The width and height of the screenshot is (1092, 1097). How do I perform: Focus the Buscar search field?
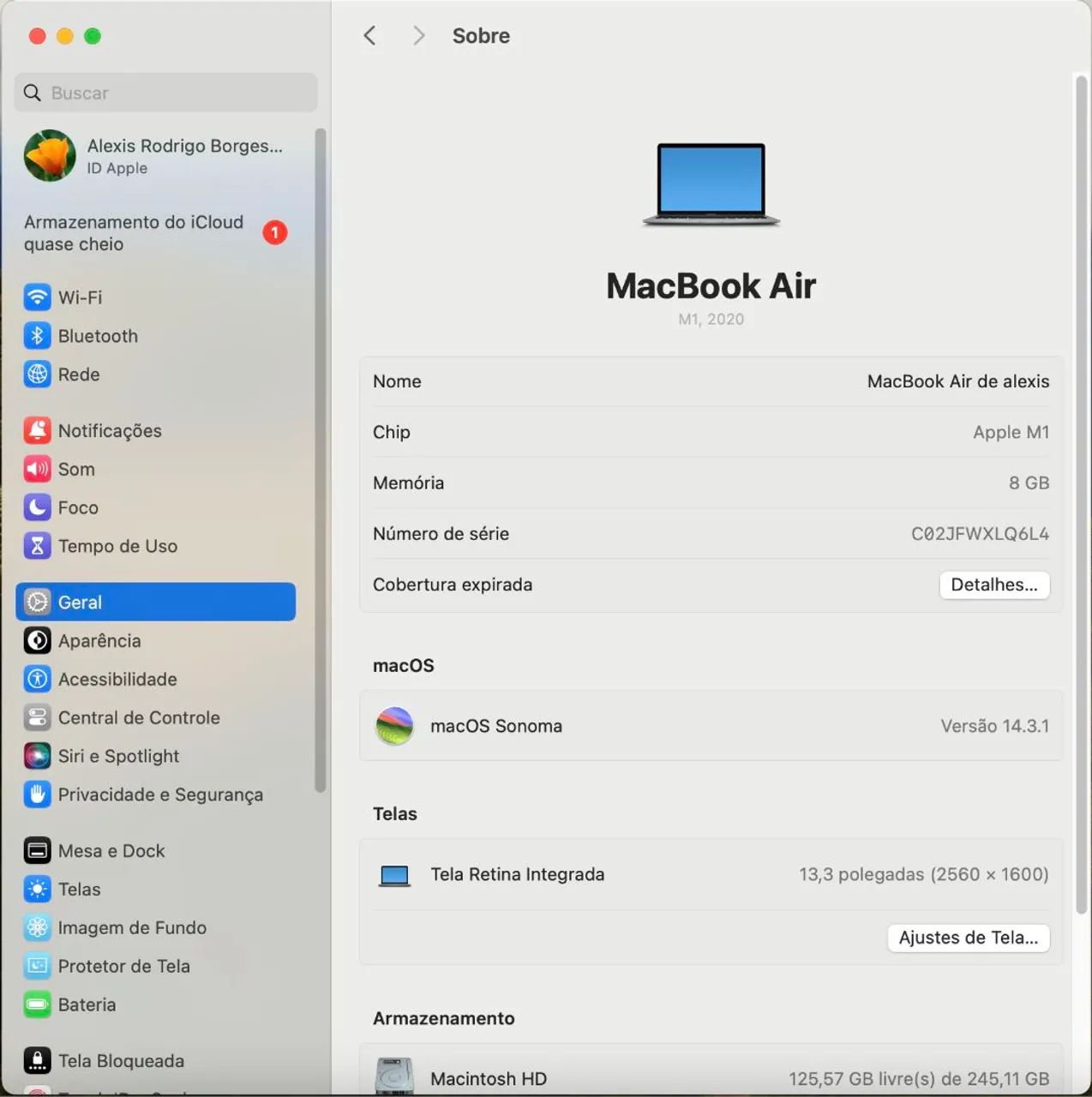(x=165, y=93)
